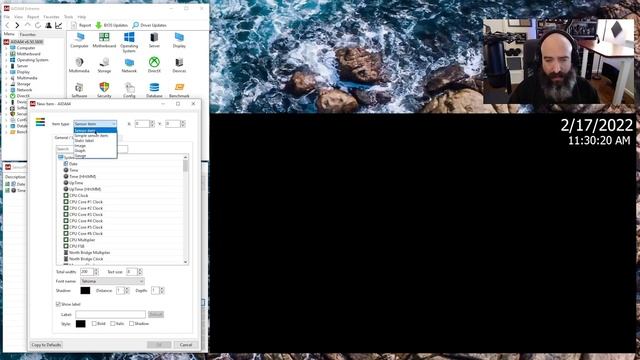Click the user profile toolbar icon

pos(48,25)
